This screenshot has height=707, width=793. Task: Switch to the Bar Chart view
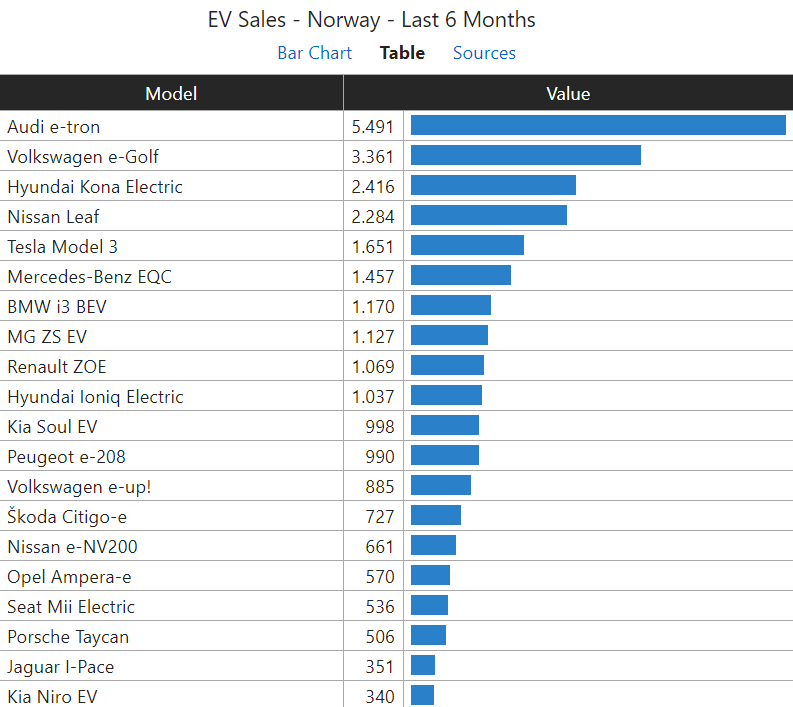tap(314, 53)
